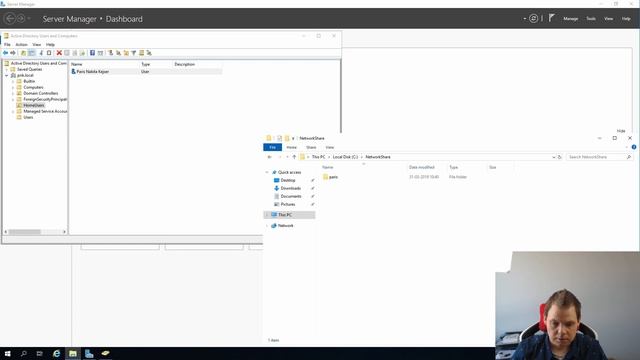Toggle Show/Hide Console Tree icon in AD toolbar
Image resolution: width=640 pixels, height=360 pixels.
pyautogui.click(x=31, y=53)
